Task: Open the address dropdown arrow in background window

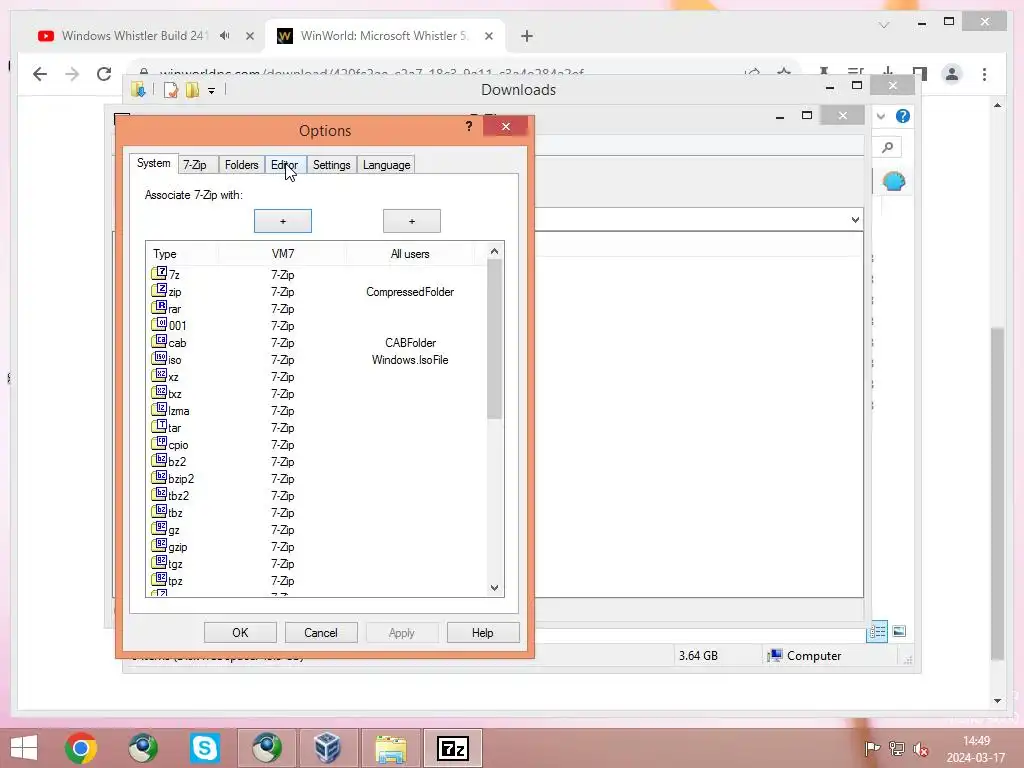Action: [x=856, y=220]
